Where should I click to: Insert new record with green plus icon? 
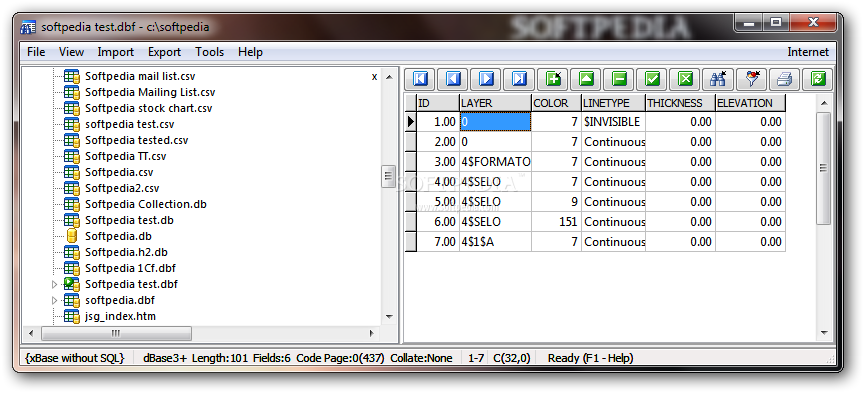[553, 79]
